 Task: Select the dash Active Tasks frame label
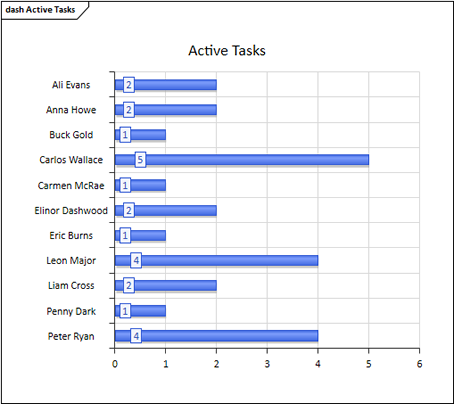pyautogui.click(x=40, y=10)
